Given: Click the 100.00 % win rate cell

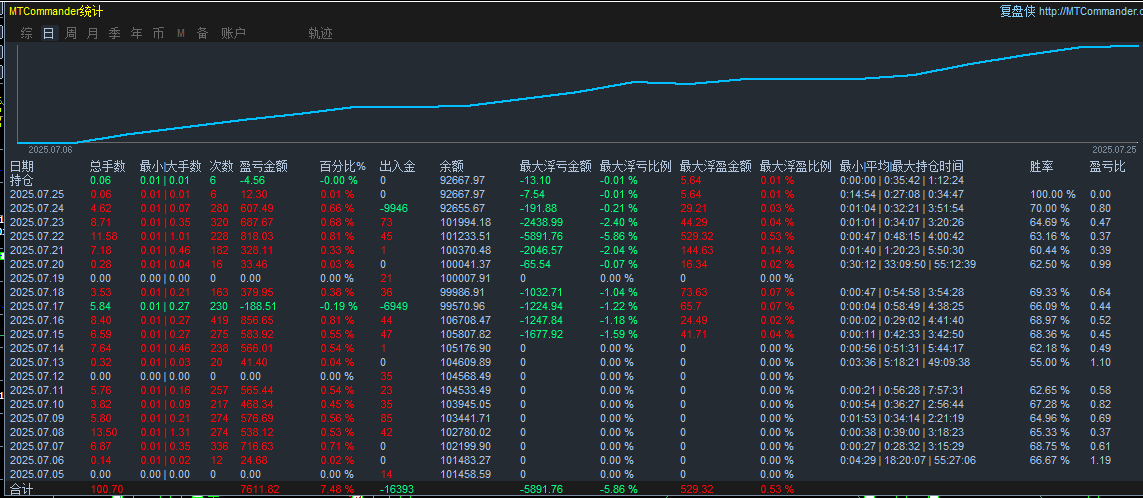Looking at the screenshot, I should [1053, 194].
